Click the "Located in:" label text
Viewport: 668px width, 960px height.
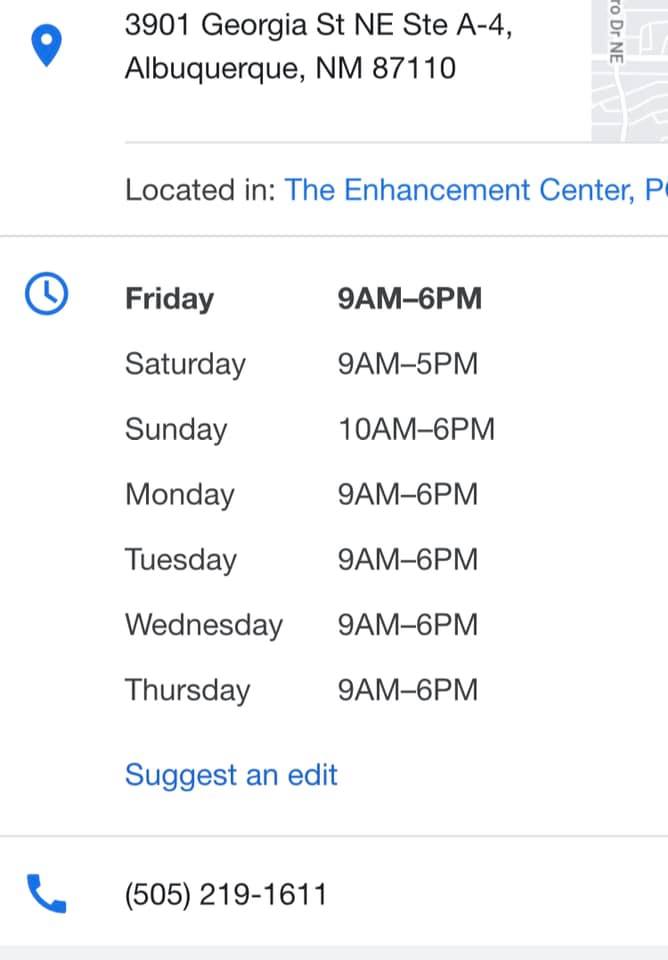point(200,190)
